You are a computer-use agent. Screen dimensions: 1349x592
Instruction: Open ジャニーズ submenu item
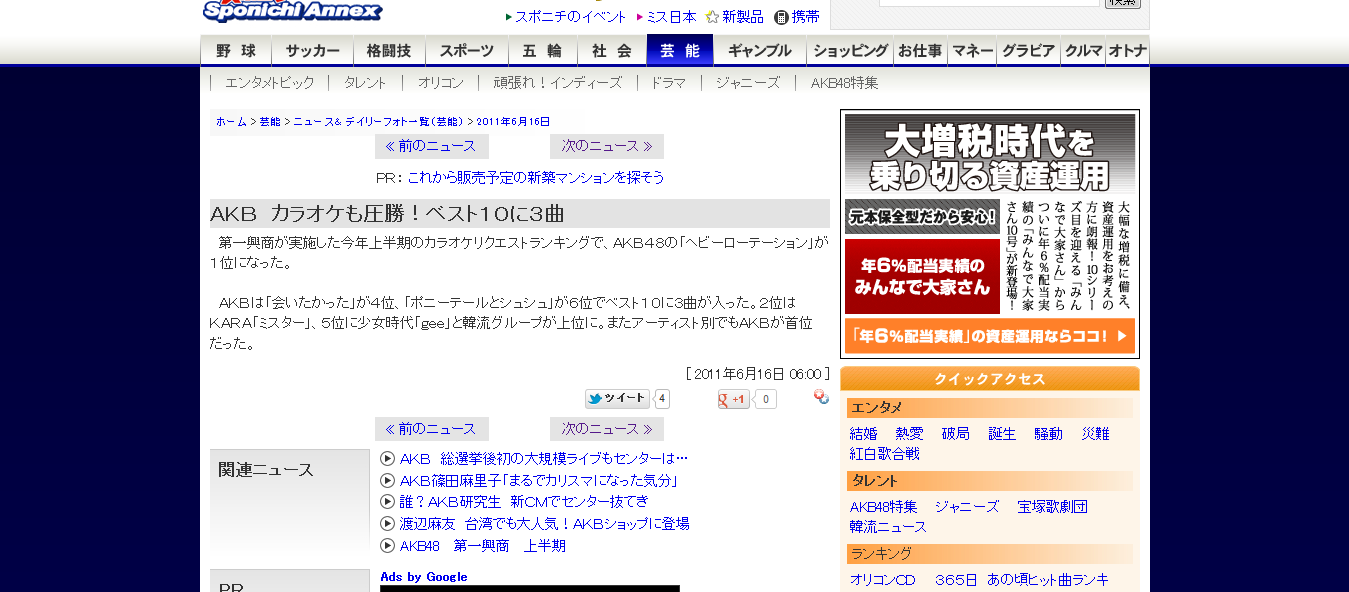tap(747, 83)
